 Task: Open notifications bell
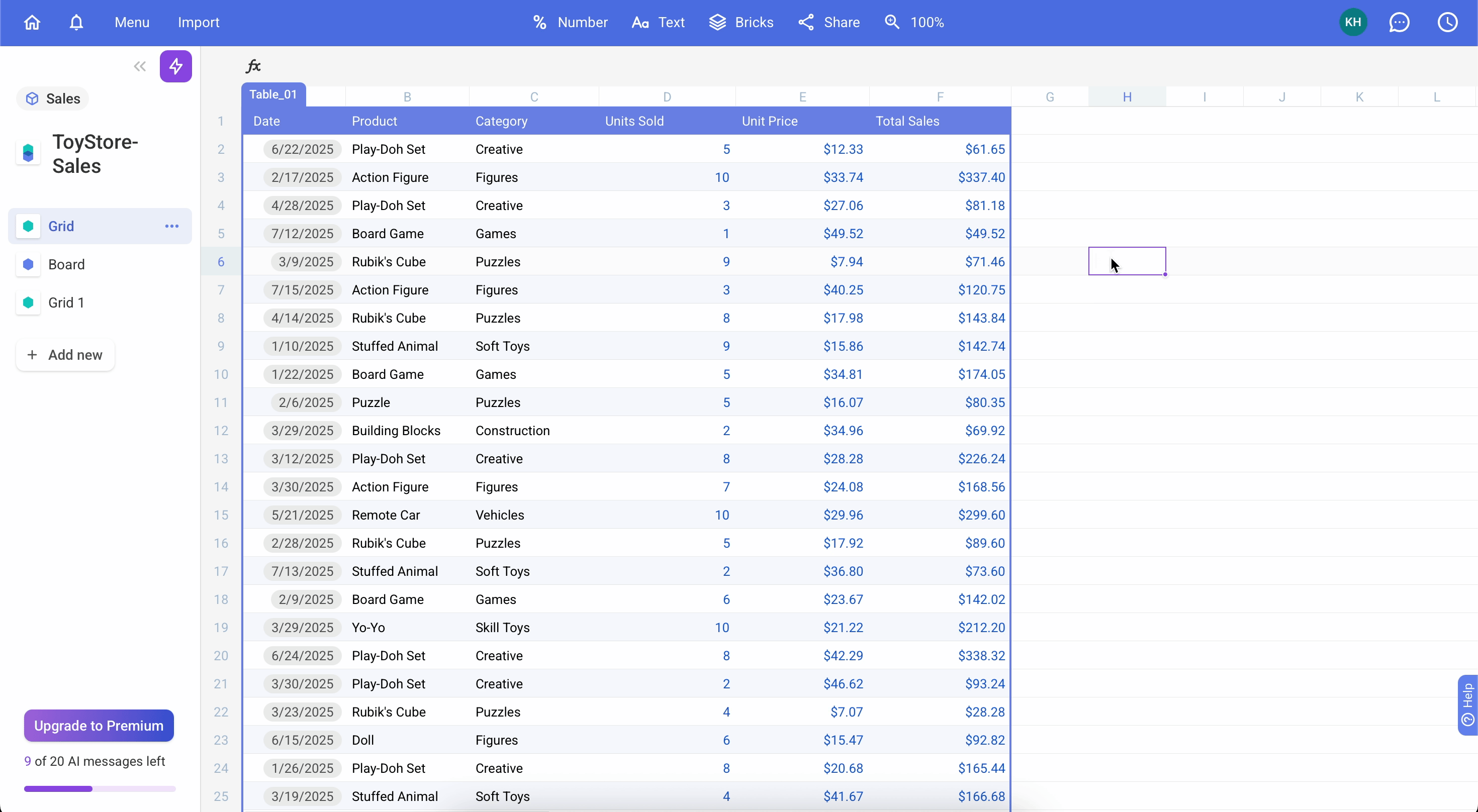coord(76,23)
